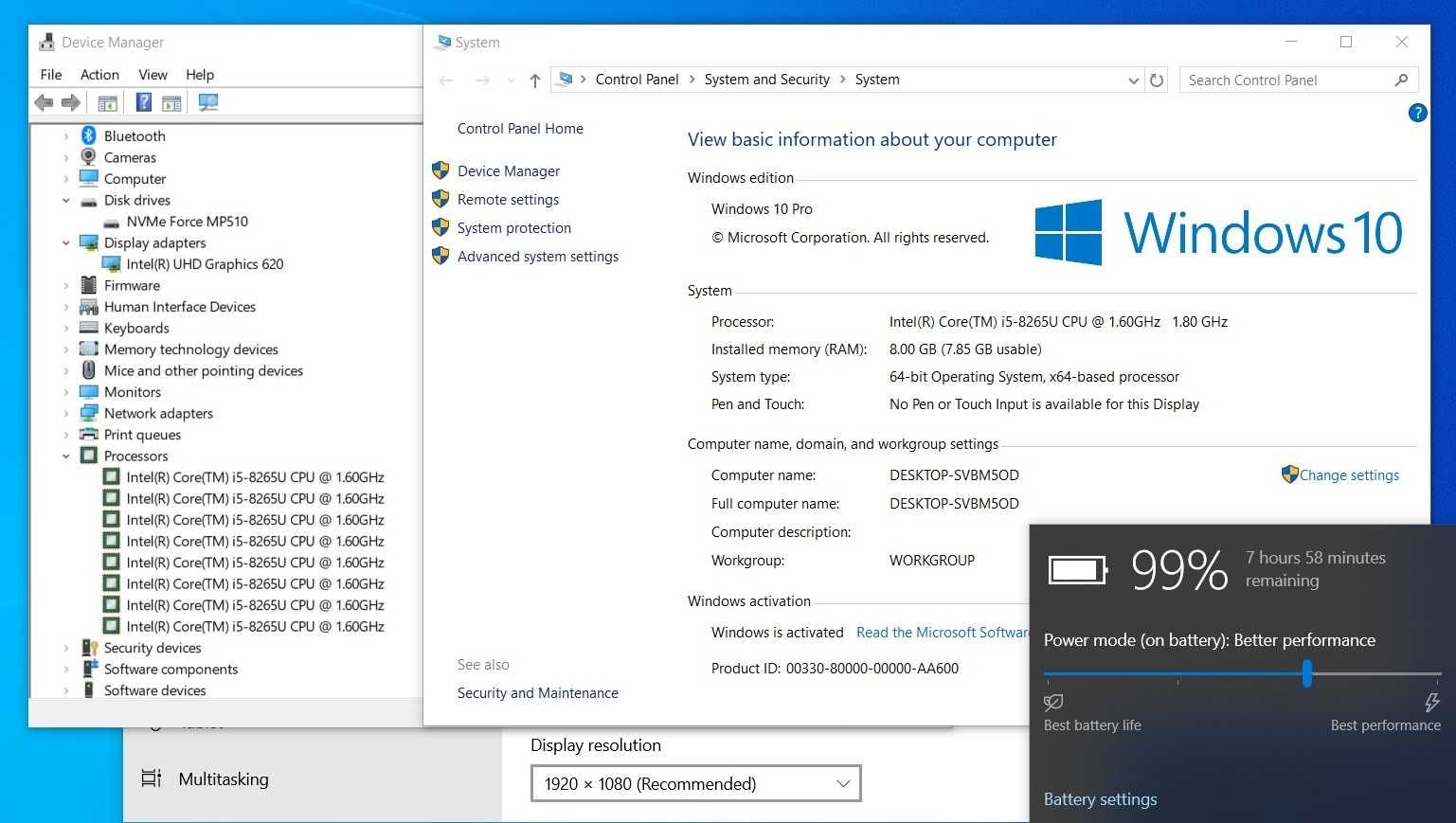Click the Refresh button next to address bar
This screenshot has height=823, width=1456.
pos(1157,81)
